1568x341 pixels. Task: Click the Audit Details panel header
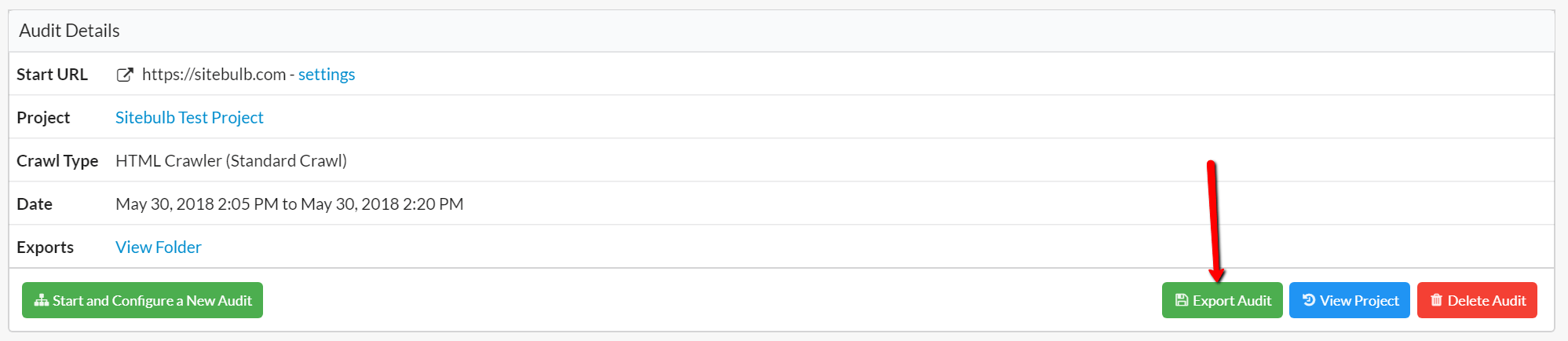[781, 31]
